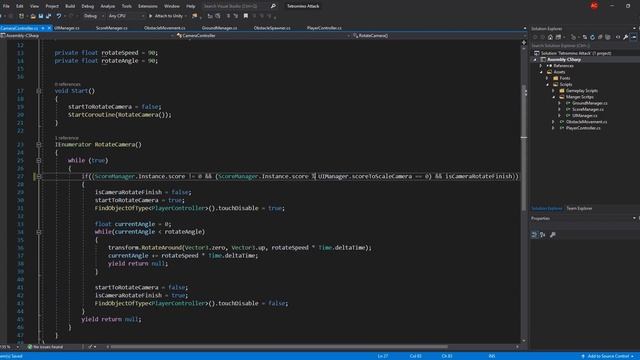
Task: Click the Search Solution Explorer field
Action: (584, 46)
